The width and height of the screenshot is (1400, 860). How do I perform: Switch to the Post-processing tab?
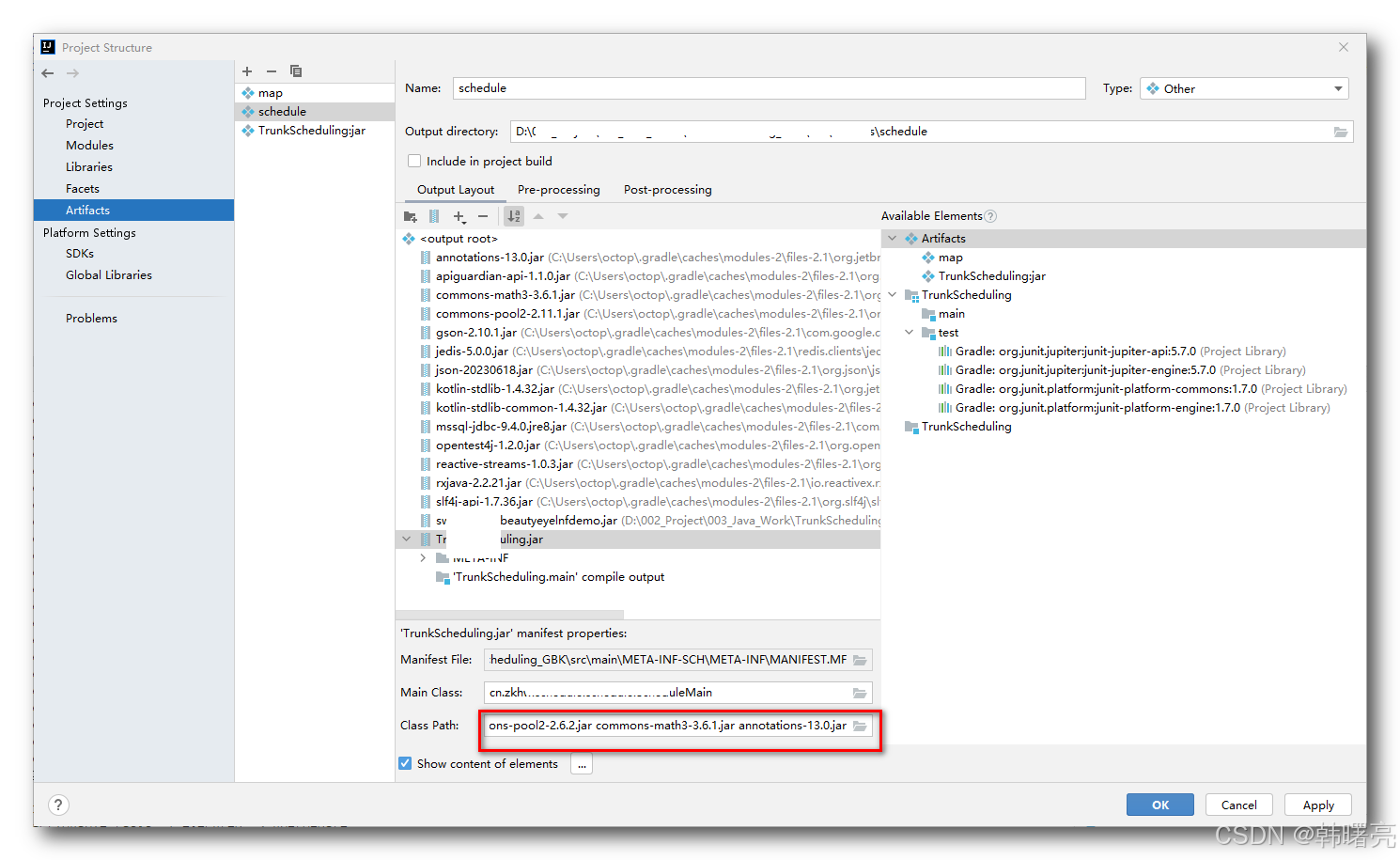pyautogui.click(x=667, y=189)
